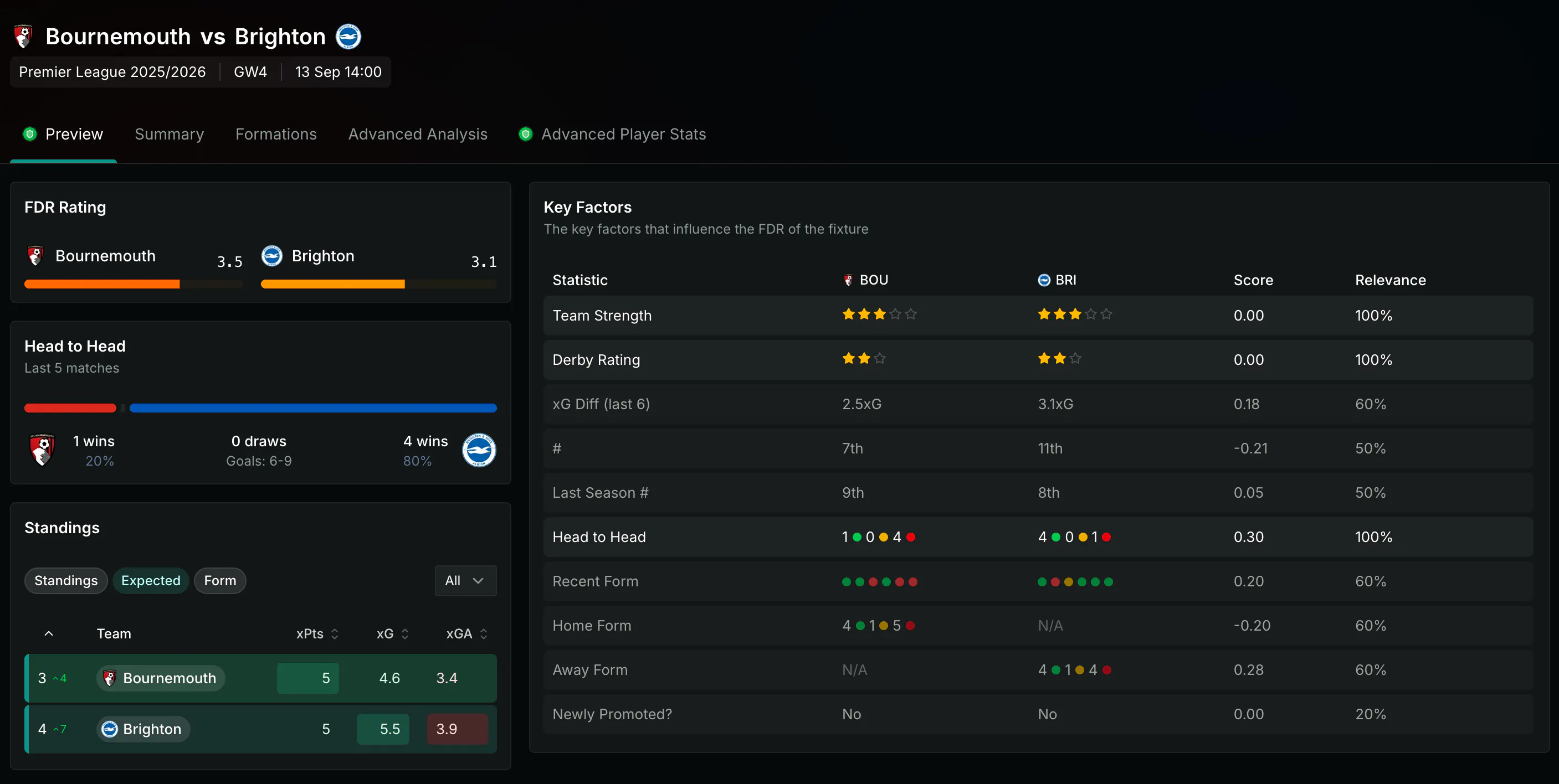
Task: Click Brighton FDR value 3.1
Action: pyautogui.click(x=484, y=261)
